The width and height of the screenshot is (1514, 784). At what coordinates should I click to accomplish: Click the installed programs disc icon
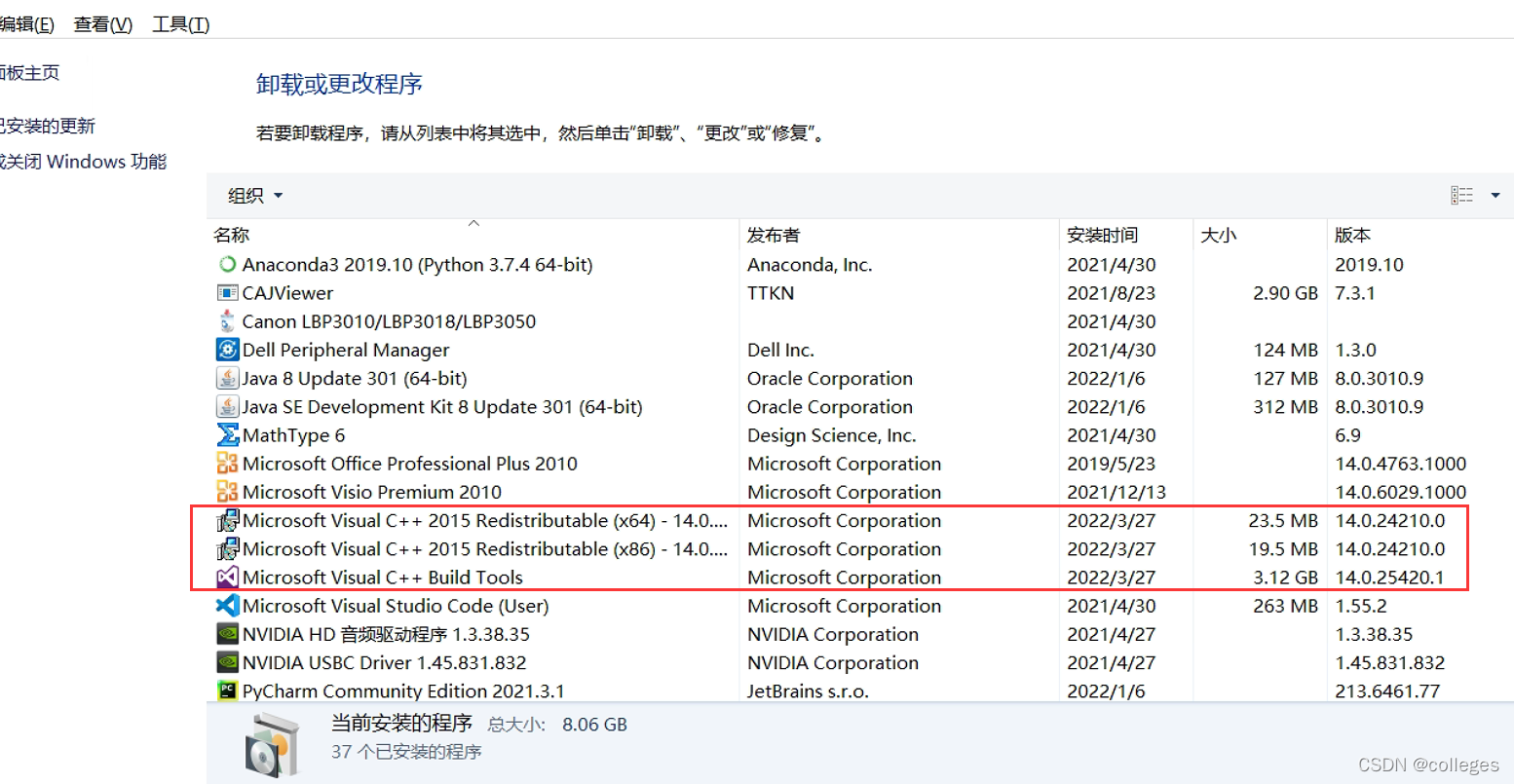[x=272, y=744]
